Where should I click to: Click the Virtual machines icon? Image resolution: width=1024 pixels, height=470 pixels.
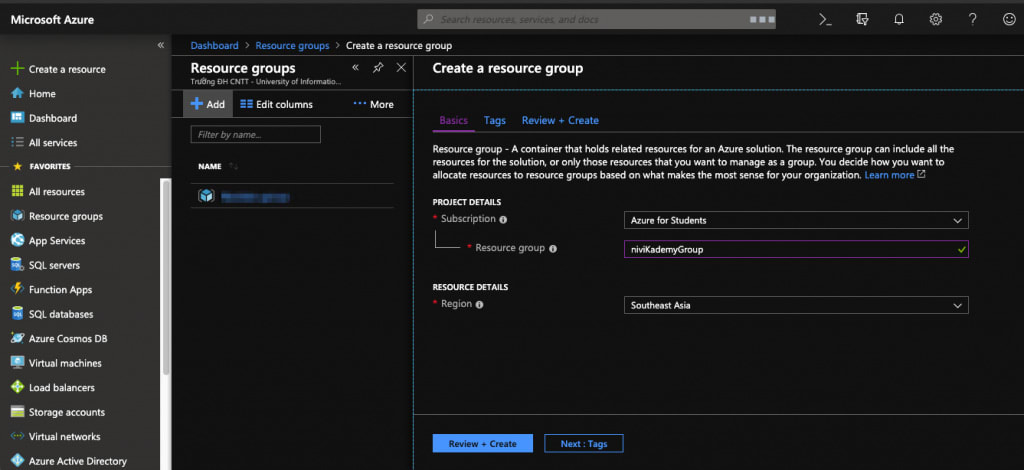point(18,363)
